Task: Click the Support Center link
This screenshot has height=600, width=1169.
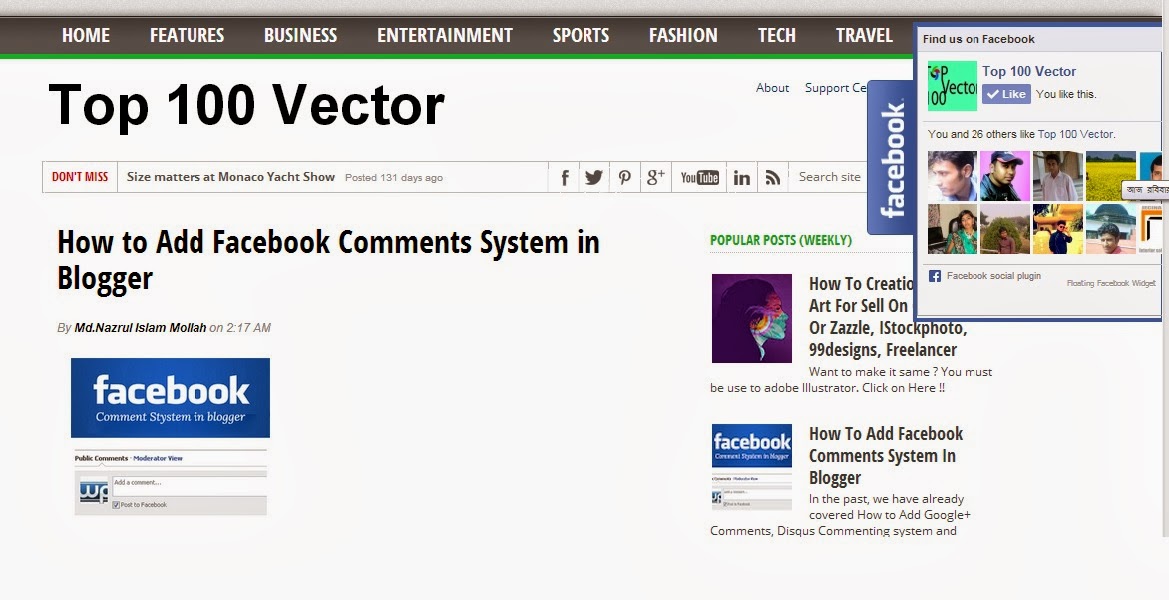Action: (x=836, y=88)
